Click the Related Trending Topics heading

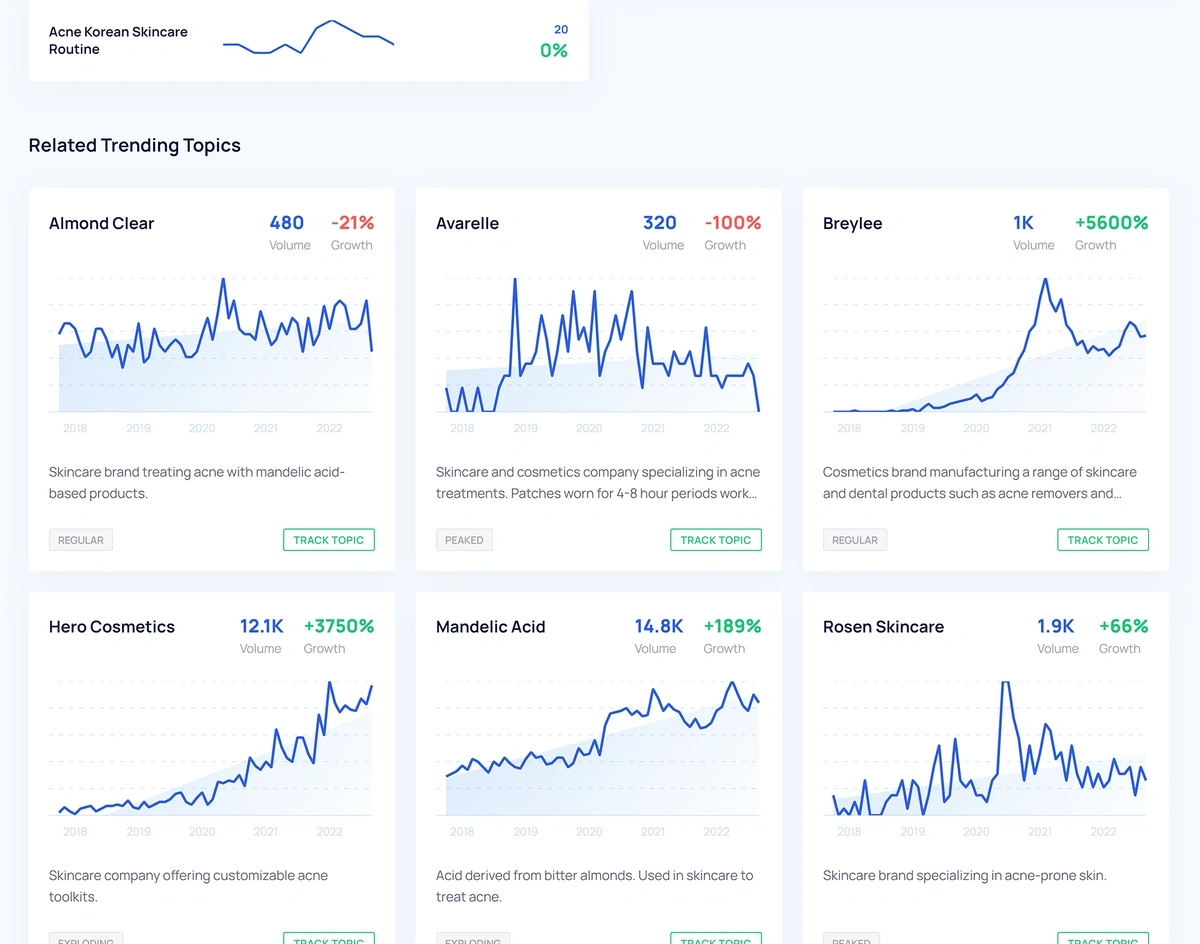coord(135,145)
